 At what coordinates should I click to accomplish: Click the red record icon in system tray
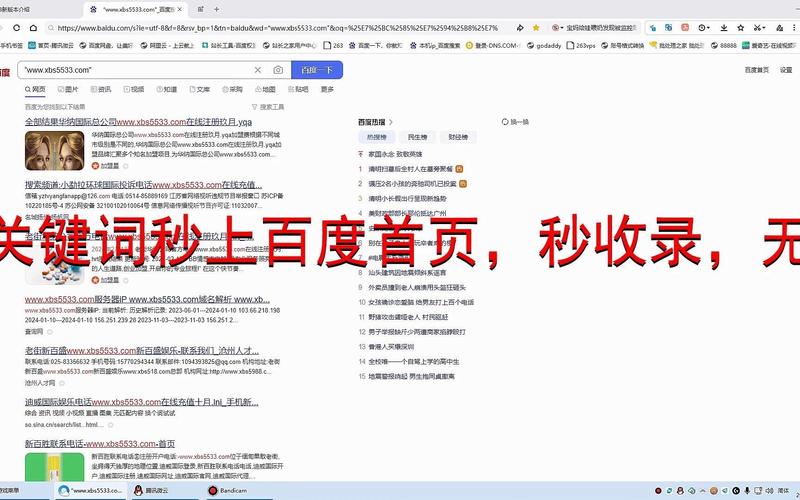[658, 490]
